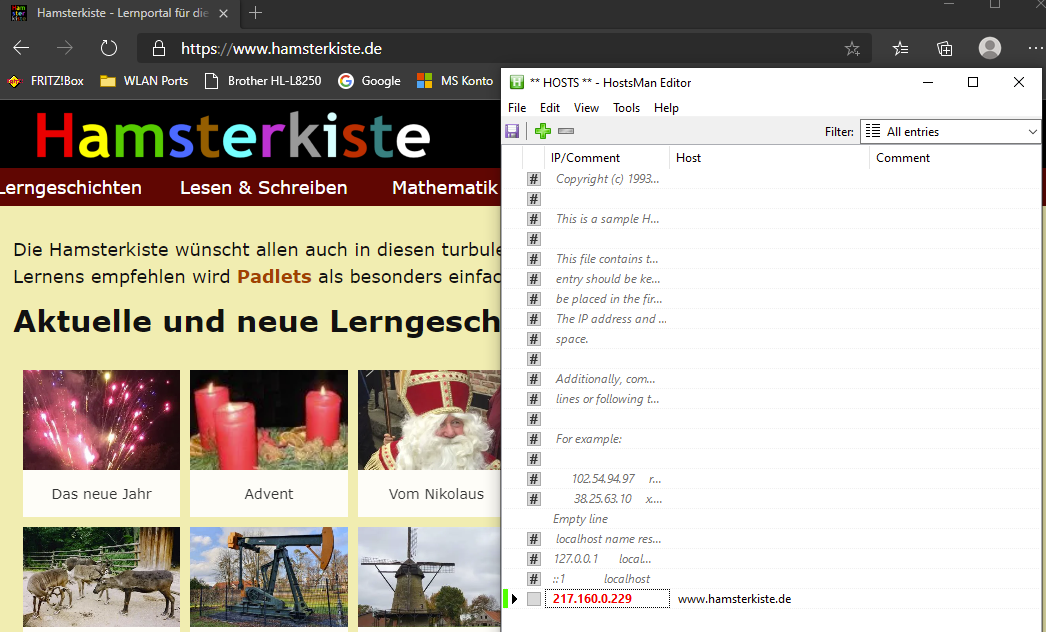Open the windmill photo thumbnail
This screenshot has height=632, width=1046.
(x=429, y=577)
